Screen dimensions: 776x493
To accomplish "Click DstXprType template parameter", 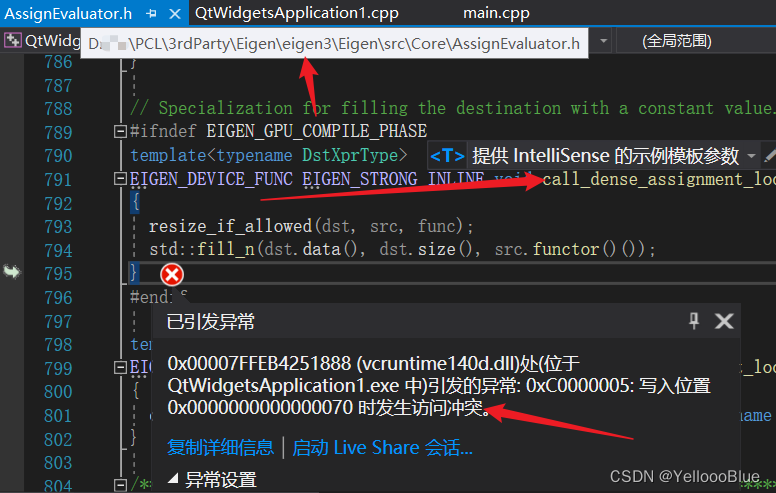I will tap(350, 155).
